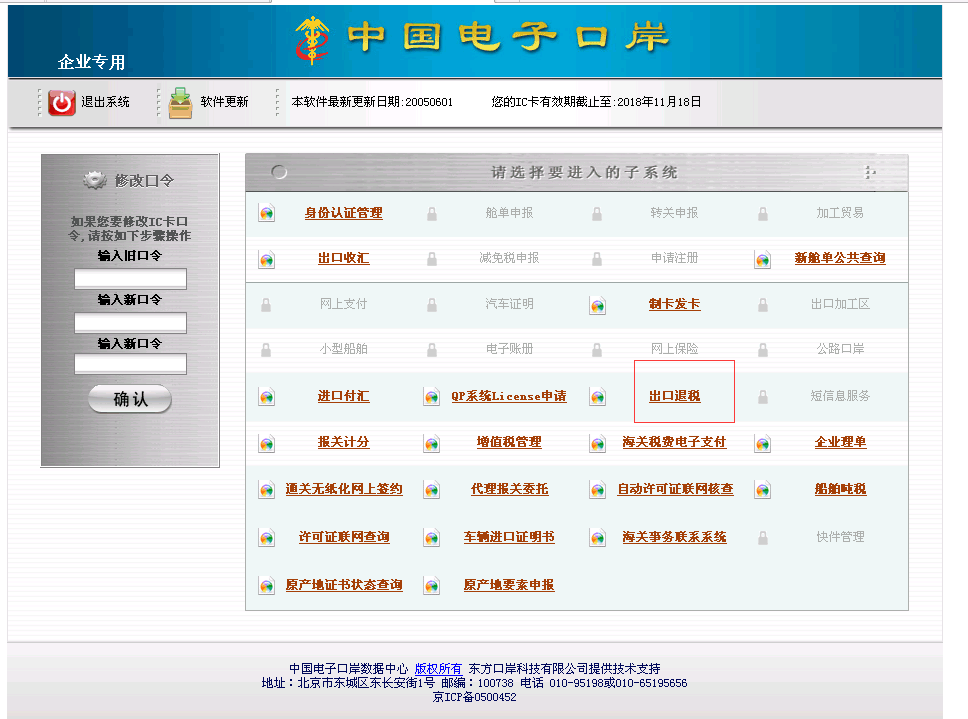This screenshot has width=968, height=719.
Task: Click the lock icon beside 快件管理
Action: tap(763, 538)
